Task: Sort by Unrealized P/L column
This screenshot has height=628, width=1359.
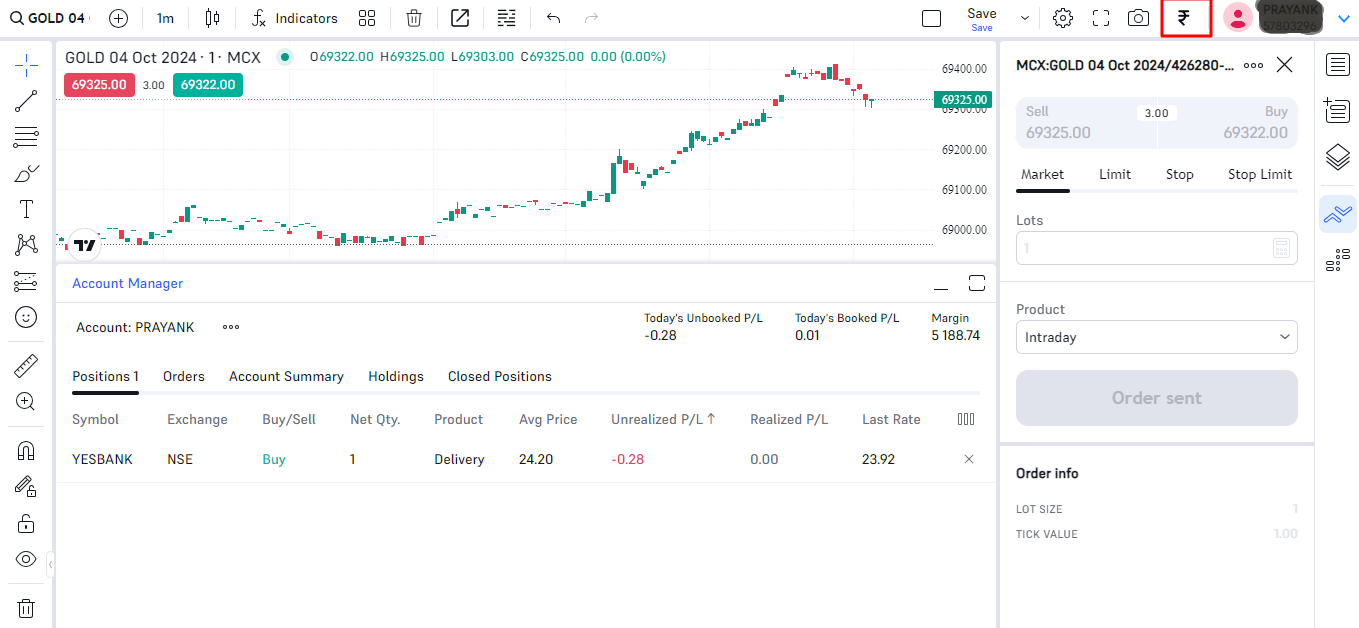Action: tap(663, 420)
